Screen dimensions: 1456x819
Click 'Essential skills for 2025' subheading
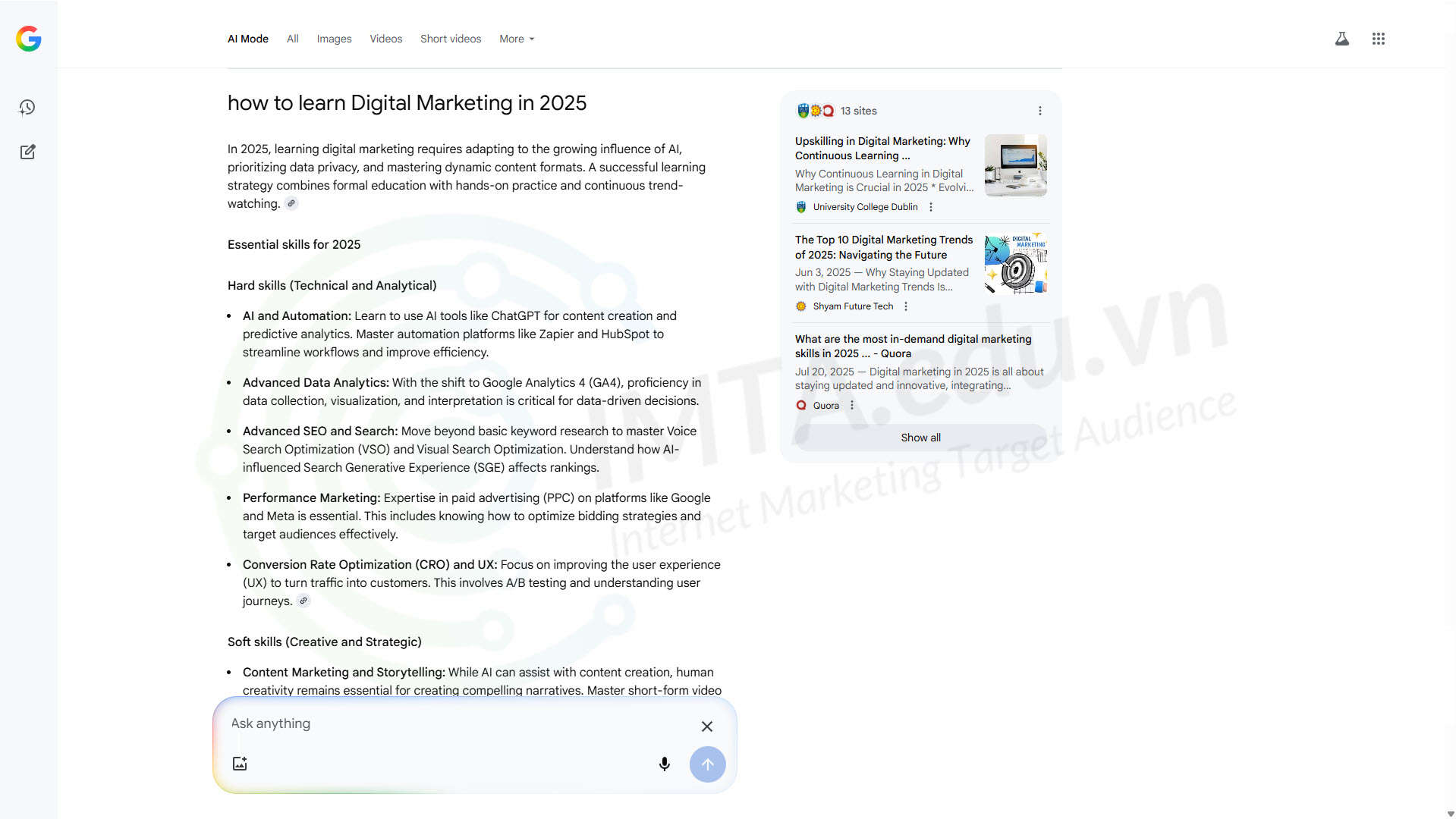pyautogui.click(x=294, y=244)
